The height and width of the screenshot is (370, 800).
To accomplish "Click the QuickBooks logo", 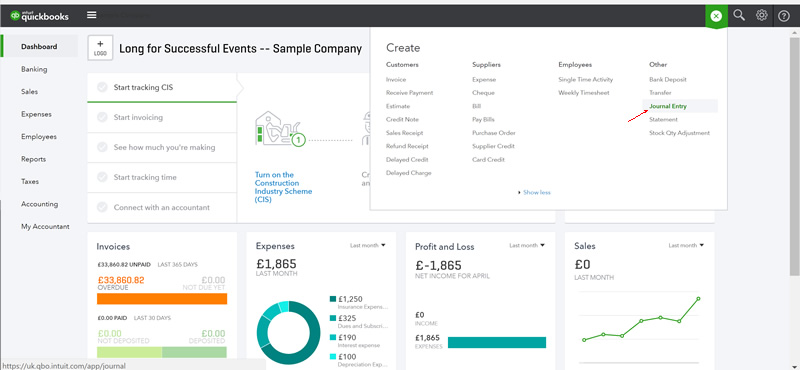I will point(39,16).
